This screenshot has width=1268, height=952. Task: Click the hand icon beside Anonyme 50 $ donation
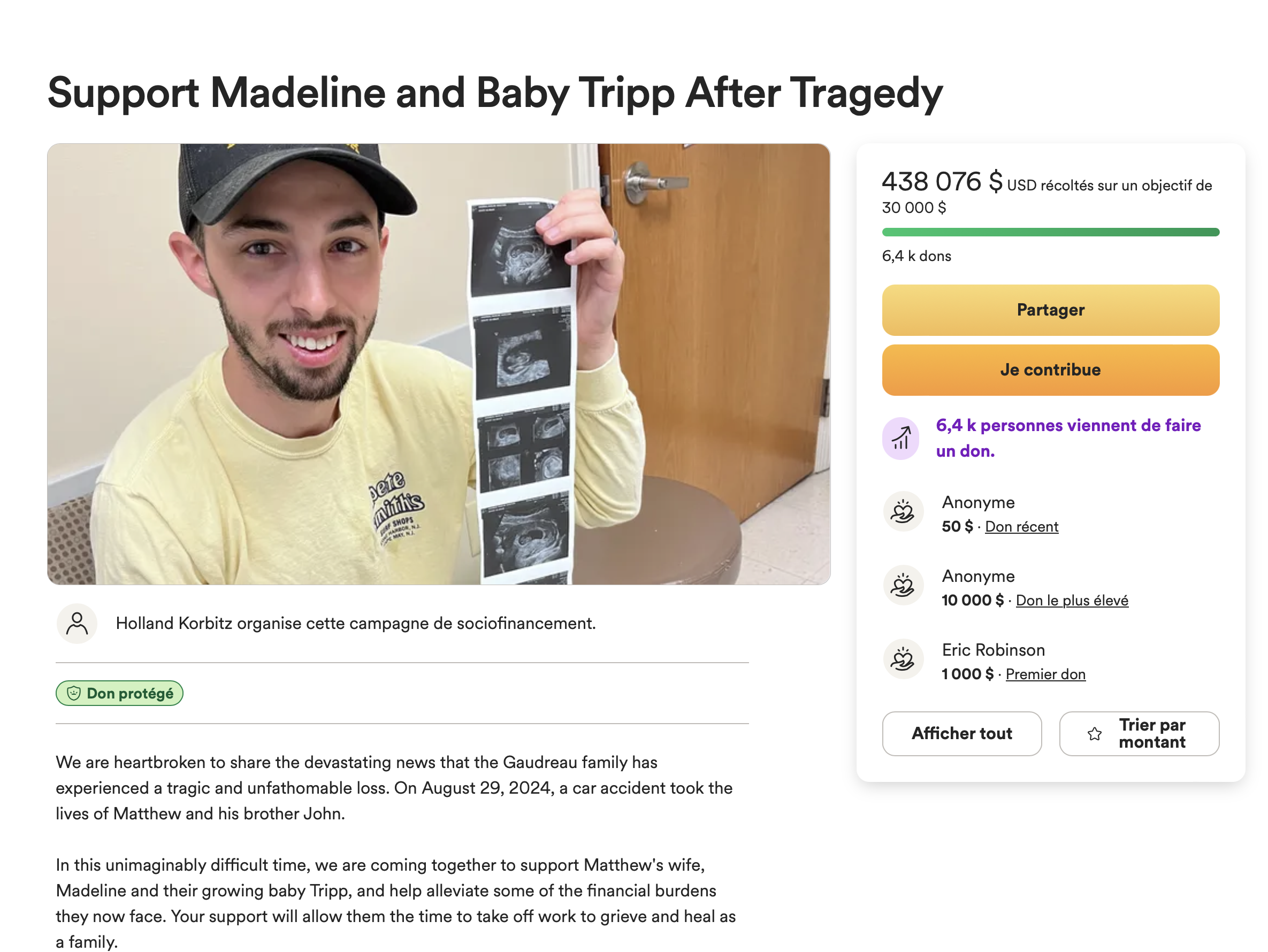click(x=904, y=512)
